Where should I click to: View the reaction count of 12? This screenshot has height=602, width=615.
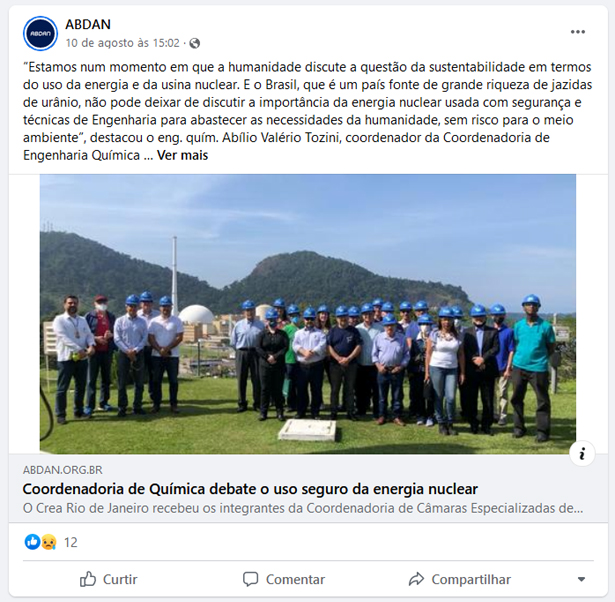pyautogui.click(x=71, y=542)
